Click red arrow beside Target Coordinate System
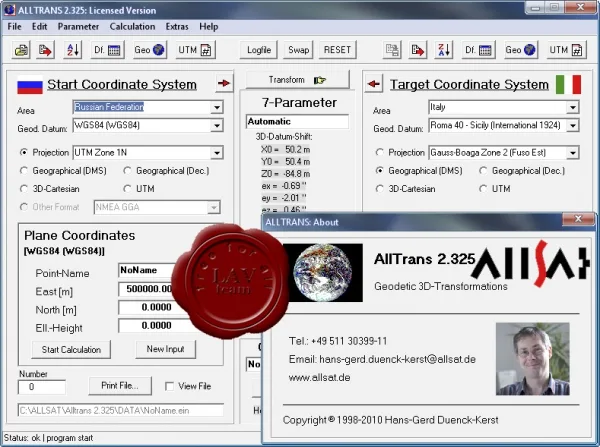The width and height of the screenshot is (600, 447). pyautogui.click(x=374, y=84)
